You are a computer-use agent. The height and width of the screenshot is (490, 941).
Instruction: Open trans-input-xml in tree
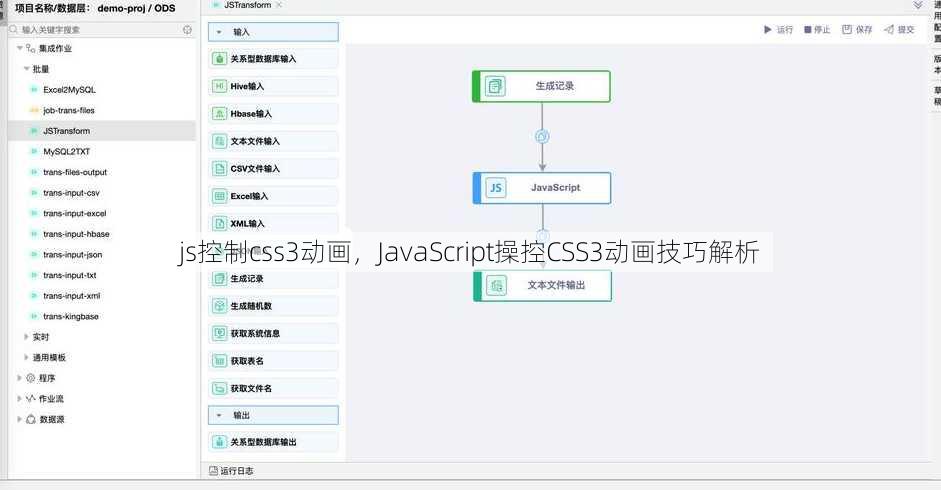coord(71,295)
